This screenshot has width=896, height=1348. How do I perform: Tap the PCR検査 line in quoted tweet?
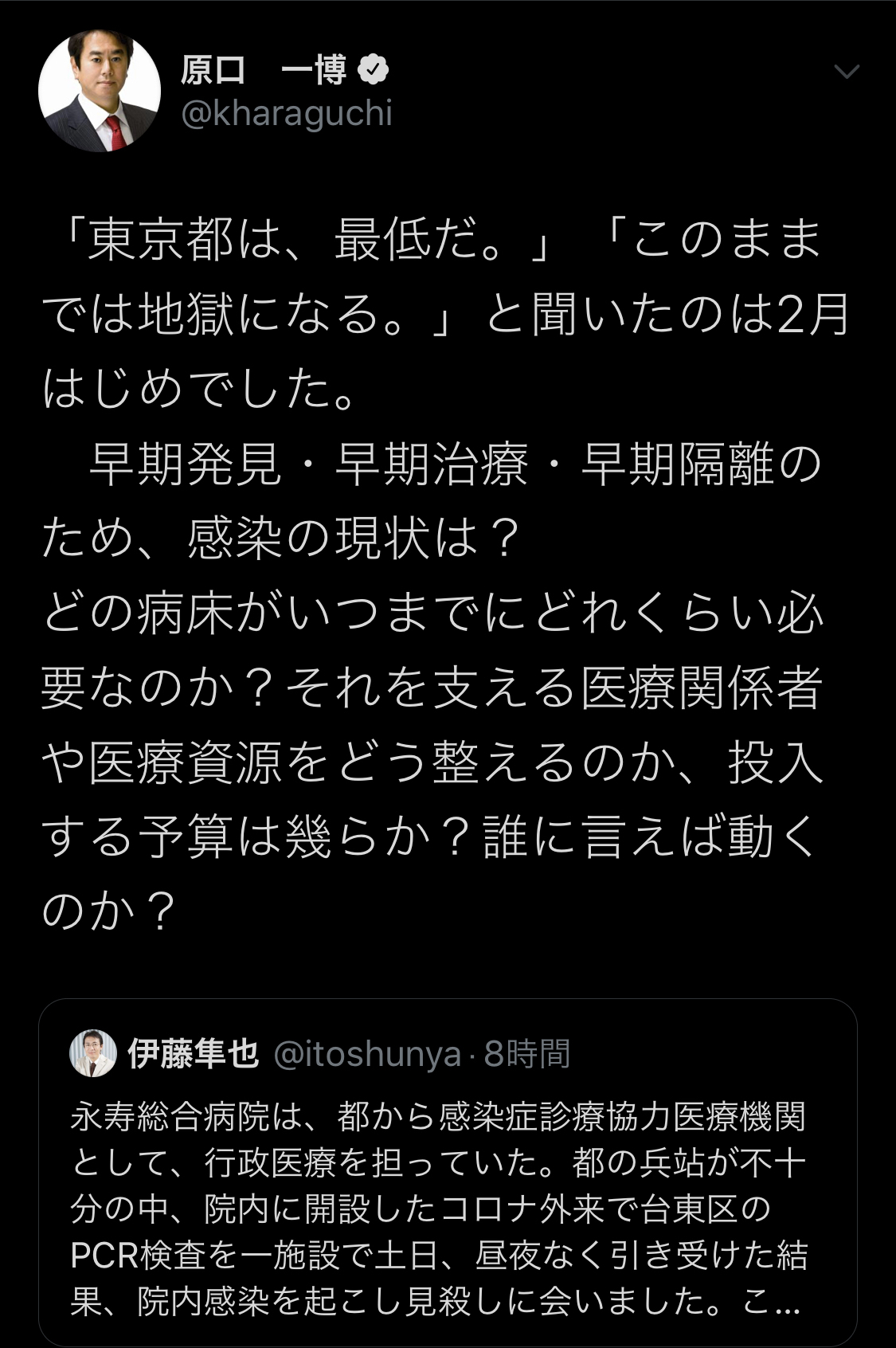click(438, 1256)
